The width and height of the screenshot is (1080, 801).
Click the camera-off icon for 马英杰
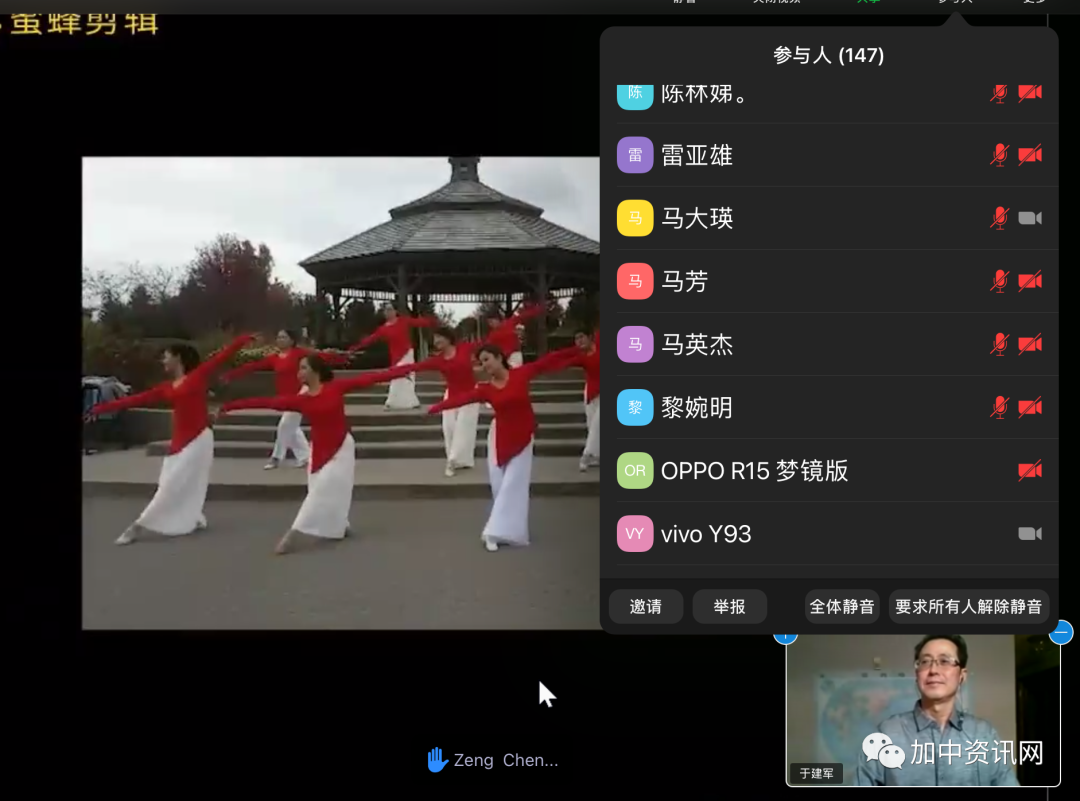[x=1030, y=344]
